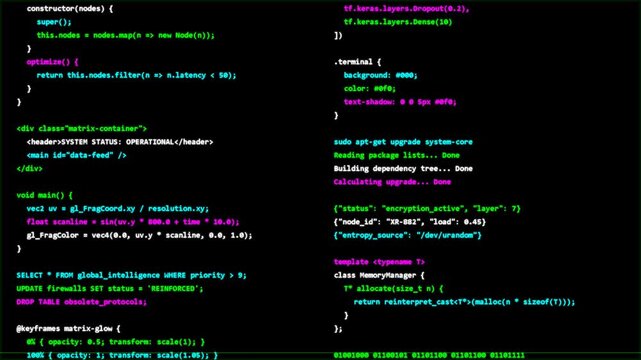Click the 'constructor(nodes) {' line
This screenshot has height=360, width=641.
click(x=70, y=9)
